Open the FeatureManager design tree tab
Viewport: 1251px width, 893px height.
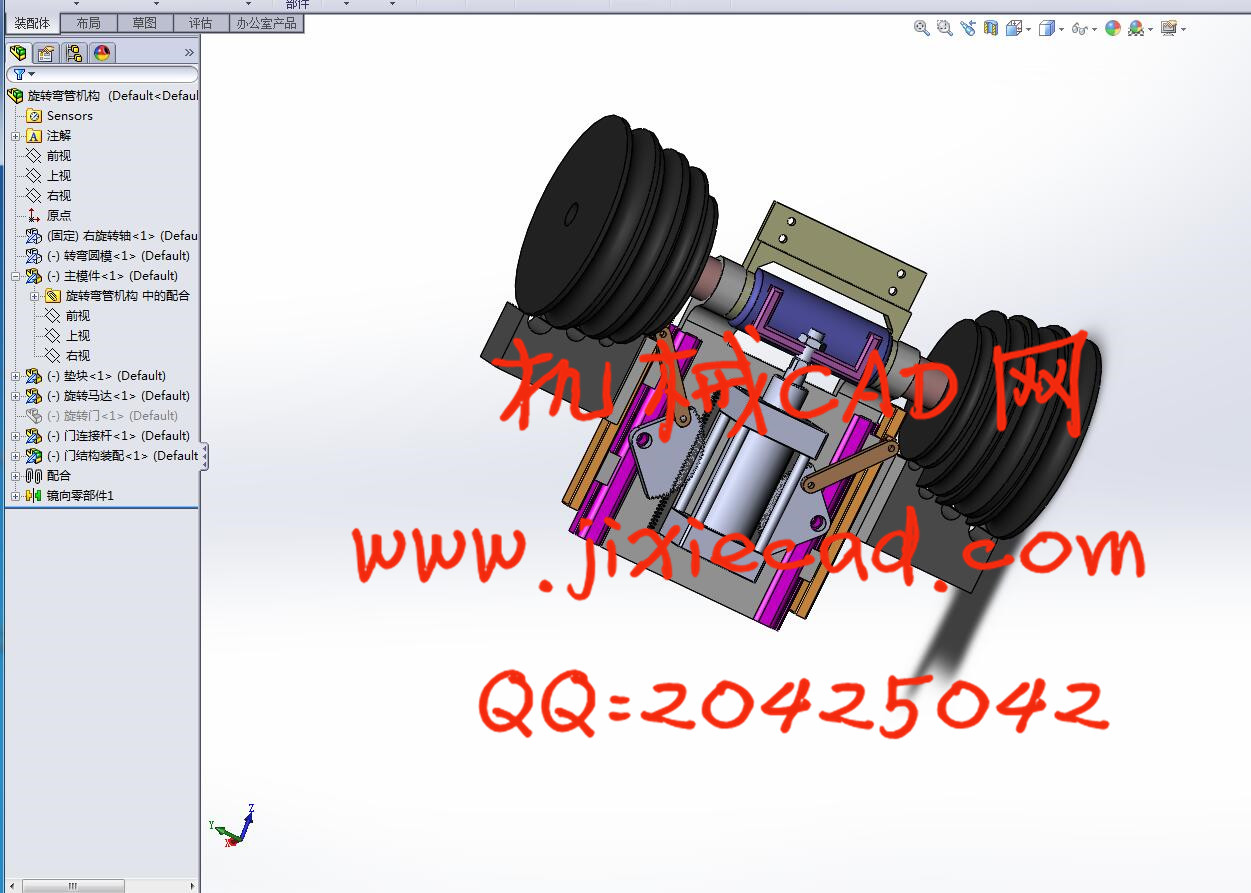(x=18, y=53)
